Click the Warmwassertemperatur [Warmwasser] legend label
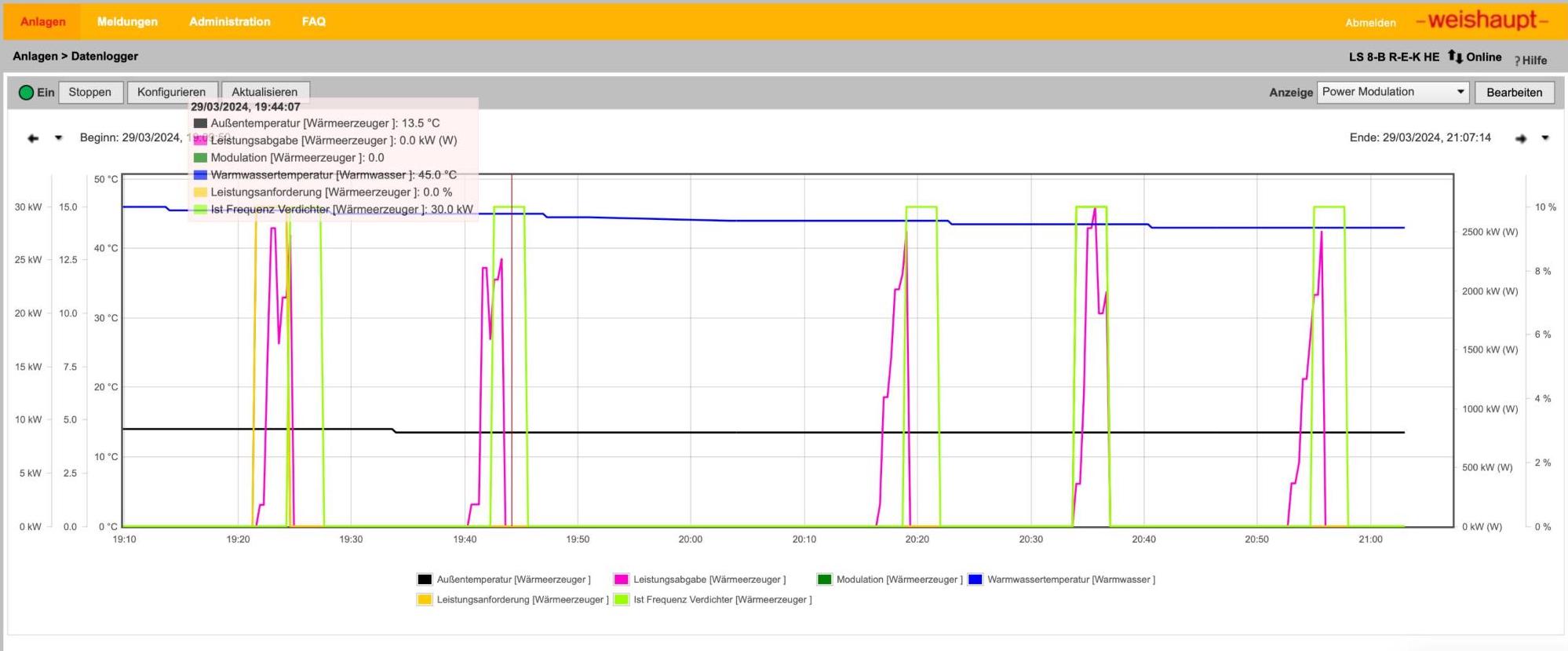This screenshot has height=651, width=1568. pyautogui.click(x=1071, y=580)
